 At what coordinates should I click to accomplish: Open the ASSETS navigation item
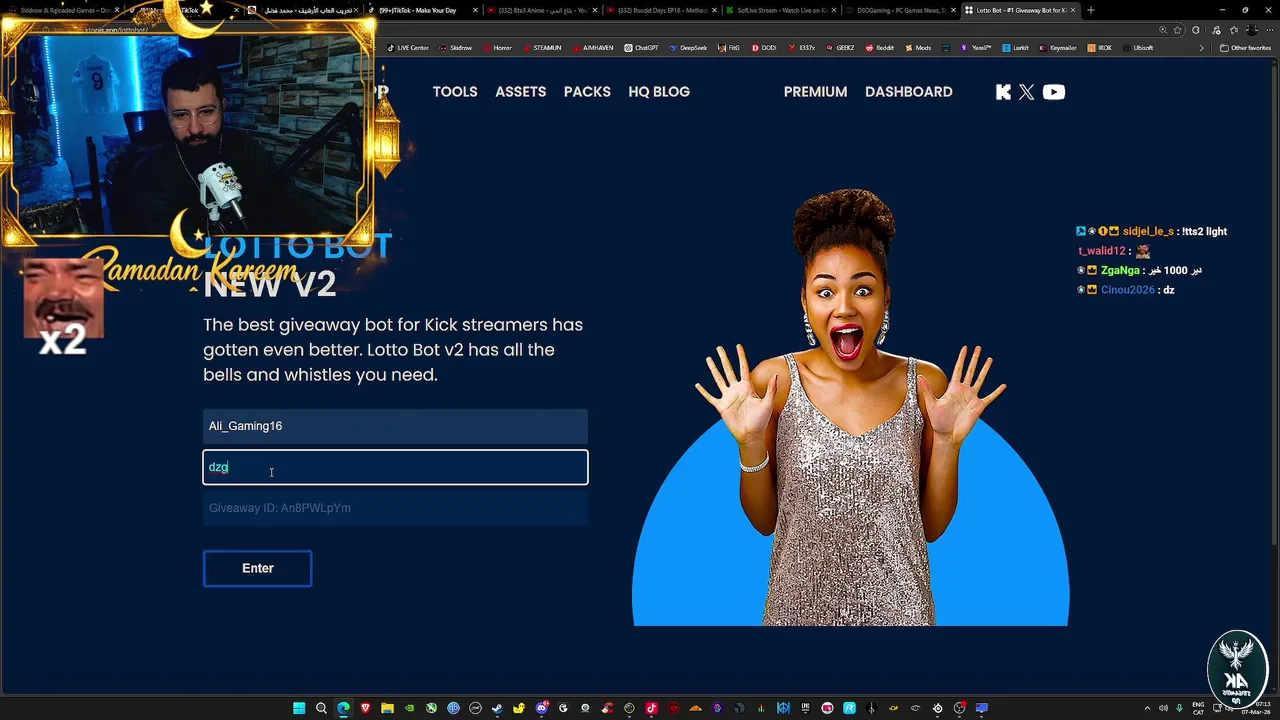521,92
